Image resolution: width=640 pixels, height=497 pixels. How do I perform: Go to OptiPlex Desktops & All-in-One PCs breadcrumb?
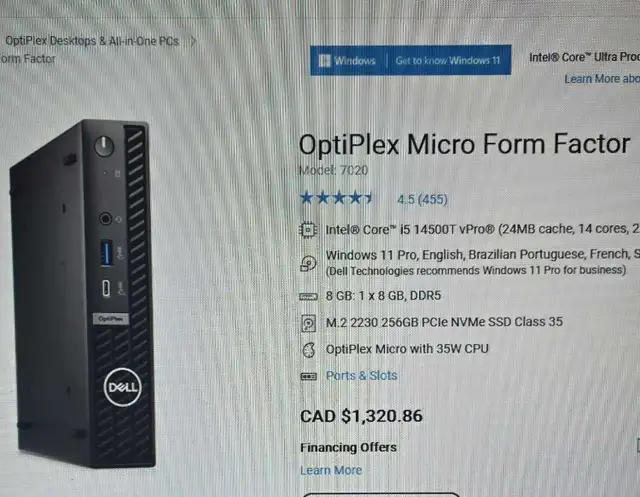coord(92,41)
